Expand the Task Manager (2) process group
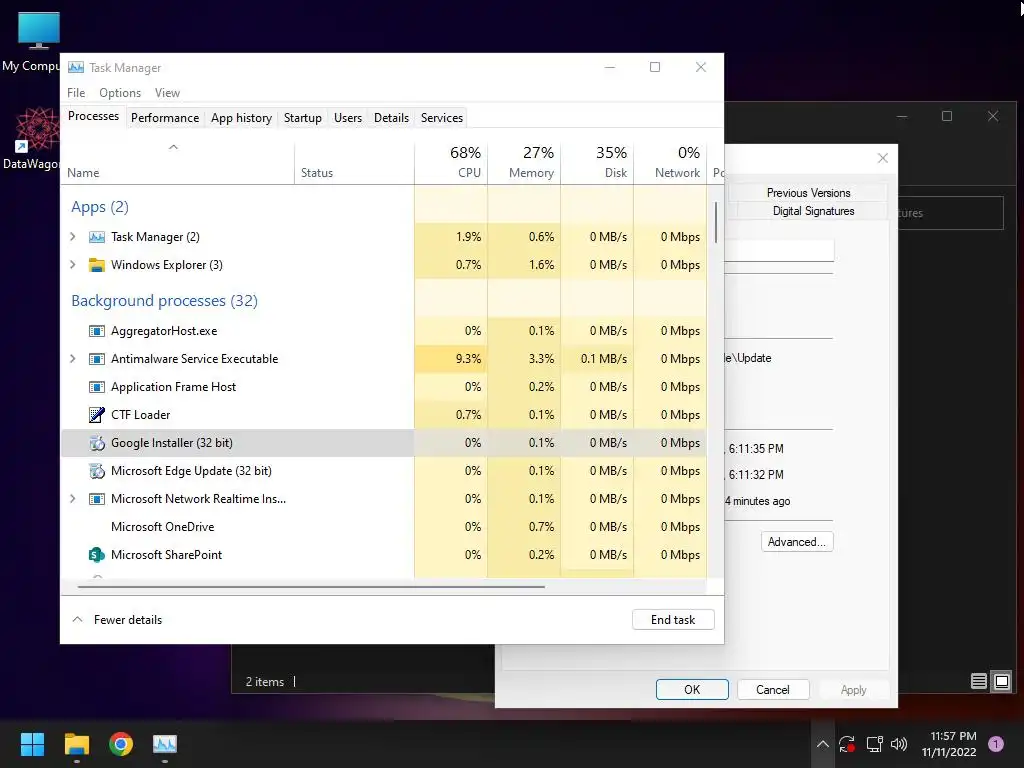Image resolution: width=1024 pixels, height=768 pixels. 72,237
